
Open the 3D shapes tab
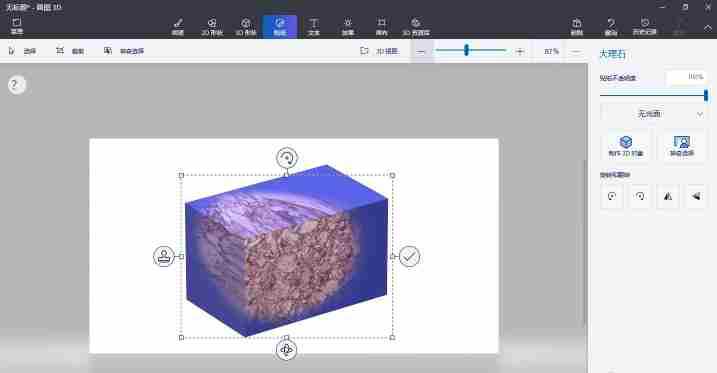click(x=246, y=27)
